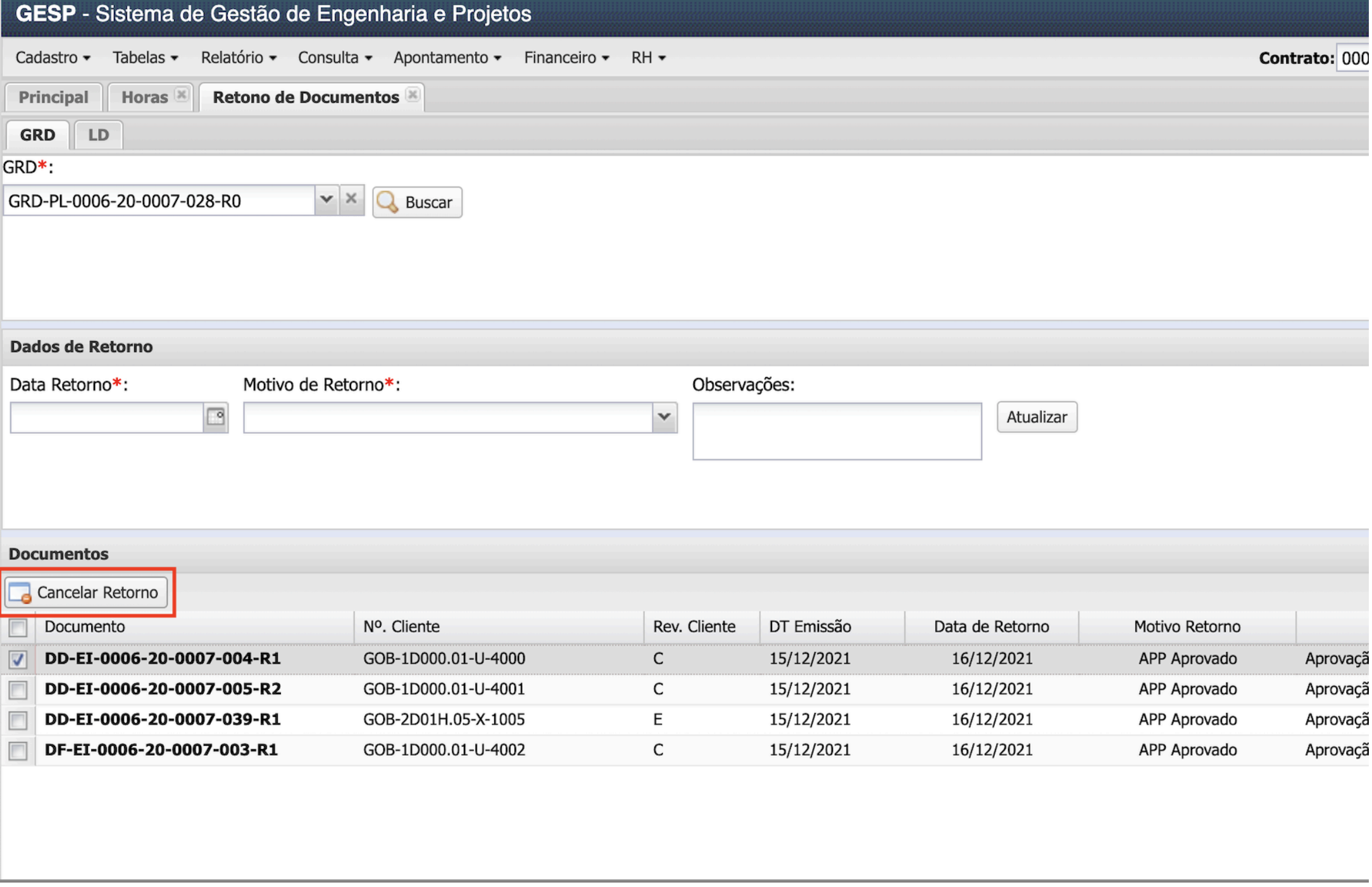Sort by the Data de Retorno column header

[x=991, y=627]
